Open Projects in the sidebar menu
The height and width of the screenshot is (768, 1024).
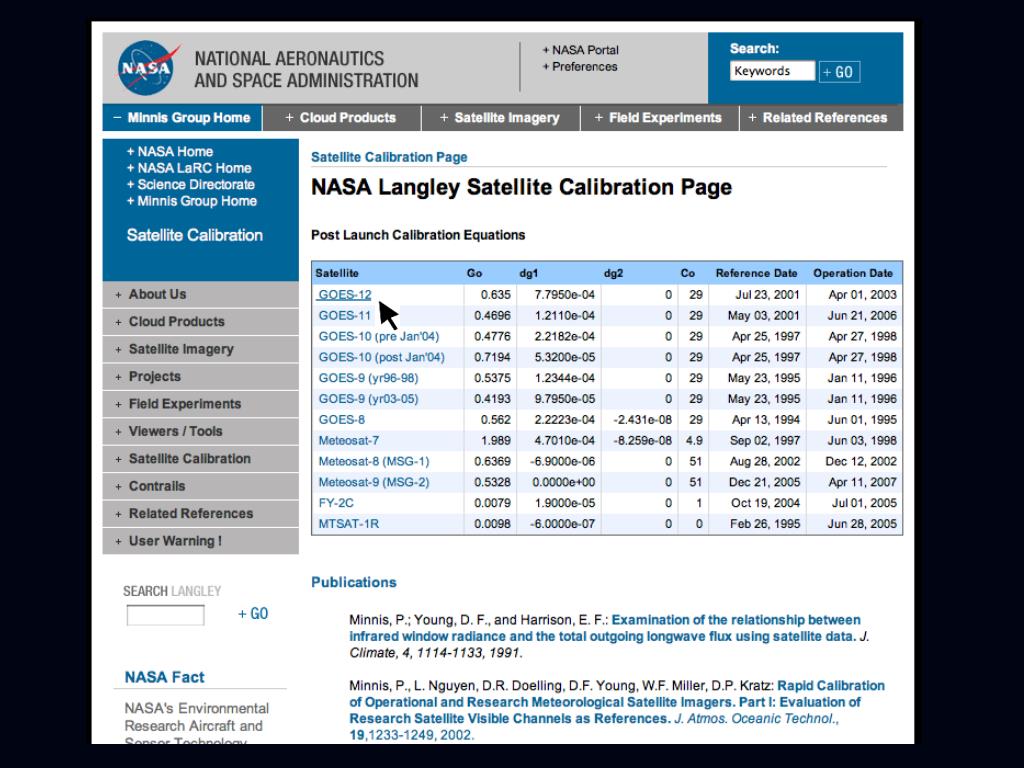(x=200, y=377)
